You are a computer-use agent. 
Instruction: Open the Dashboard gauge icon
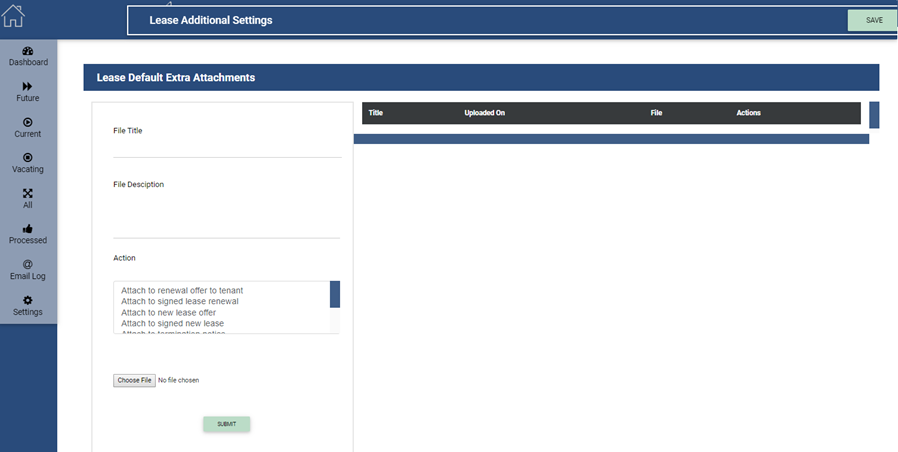pyautogui.click(x=27, y=51)
